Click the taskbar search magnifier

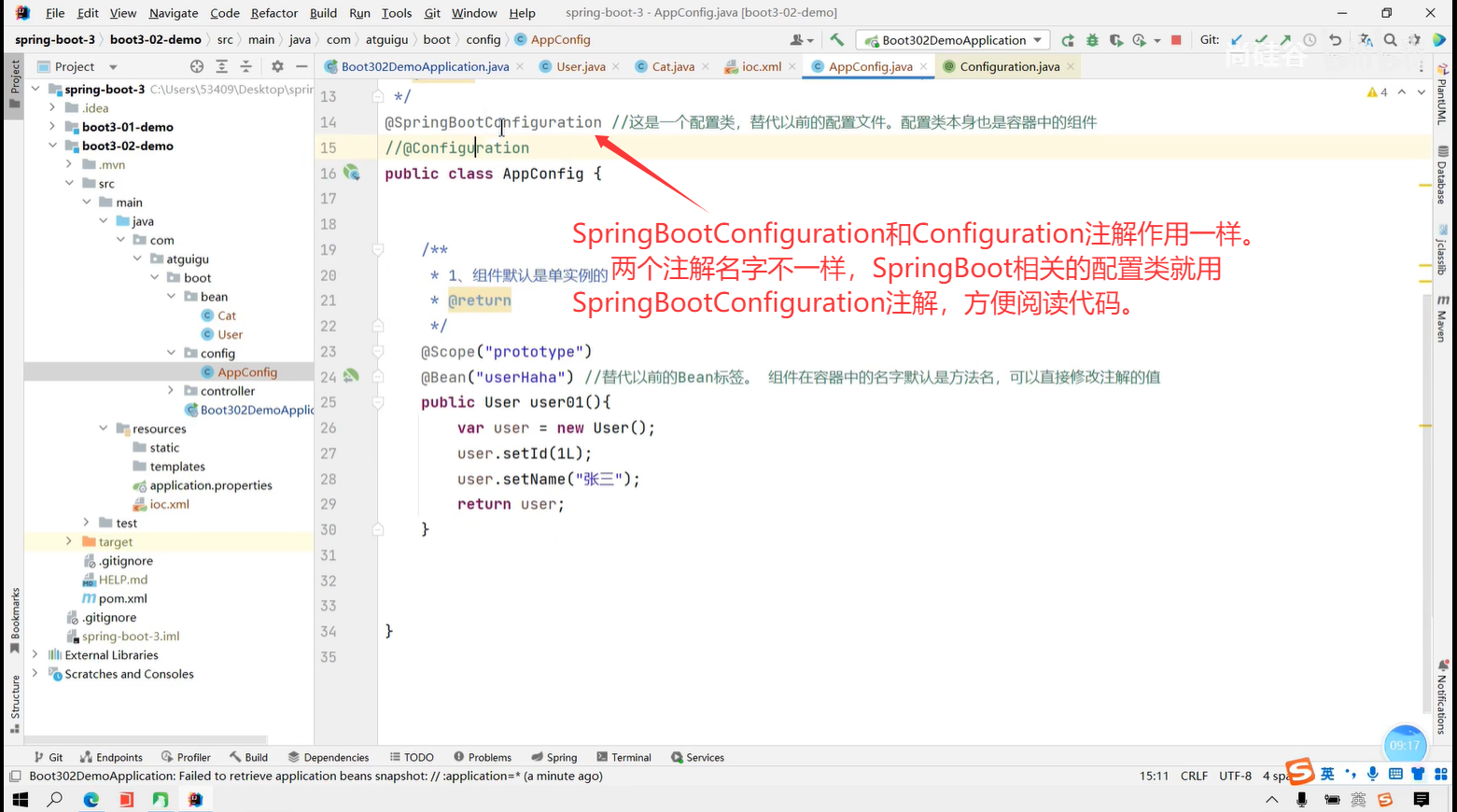coord(55,800)
